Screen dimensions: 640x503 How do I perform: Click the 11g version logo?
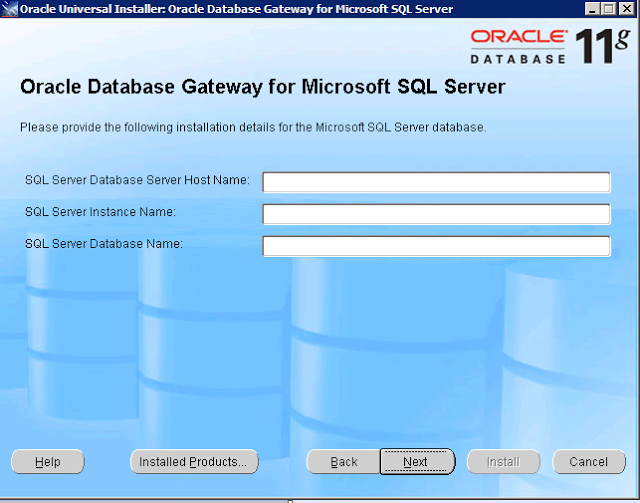(x=603, y=46)
